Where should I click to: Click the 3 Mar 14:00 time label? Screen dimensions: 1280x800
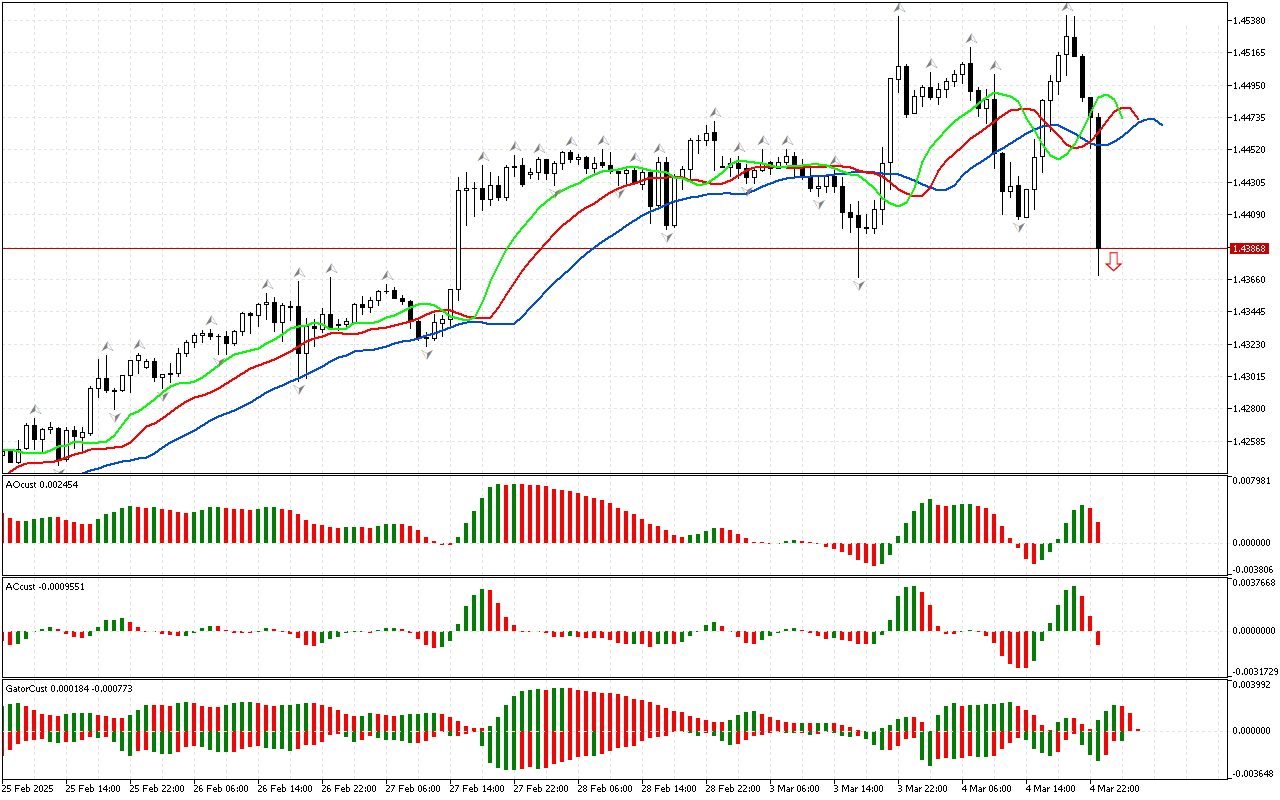pyautogui.click(x=859, y=788)
